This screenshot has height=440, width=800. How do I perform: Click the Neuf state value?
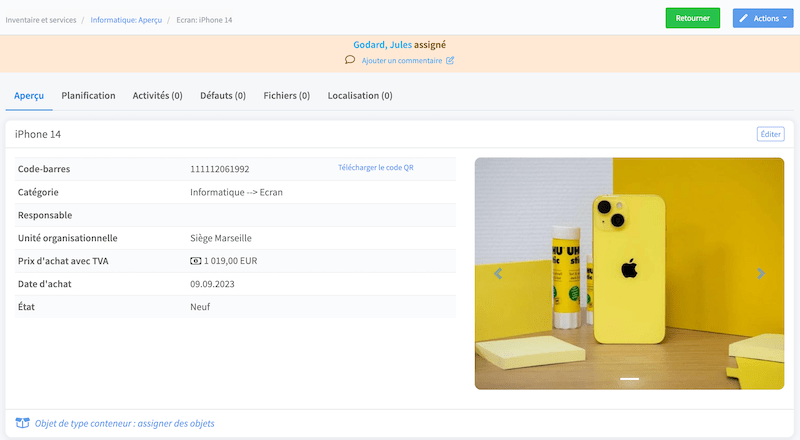(x=200, y=307)
